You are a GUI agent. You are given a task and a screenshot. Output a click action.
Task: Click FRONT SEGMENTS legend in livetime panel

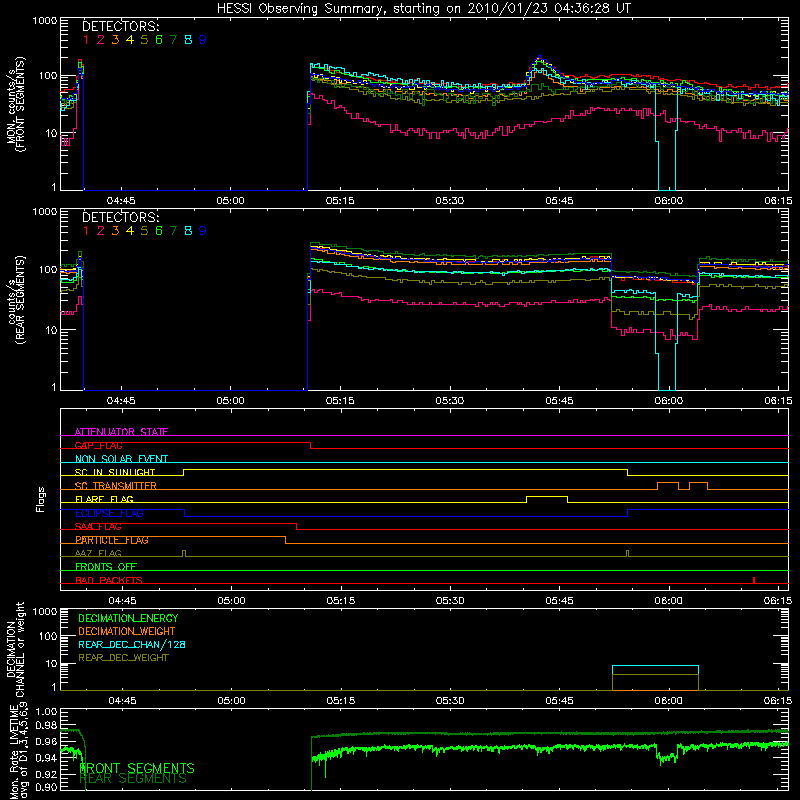(137, 768)
